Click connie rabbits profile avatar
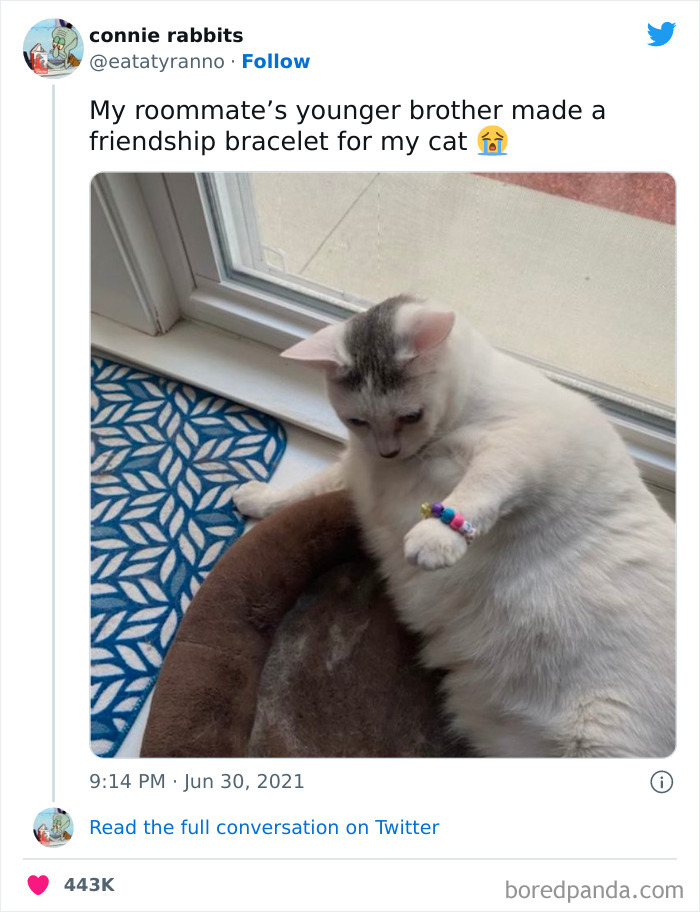 point(53,48)
